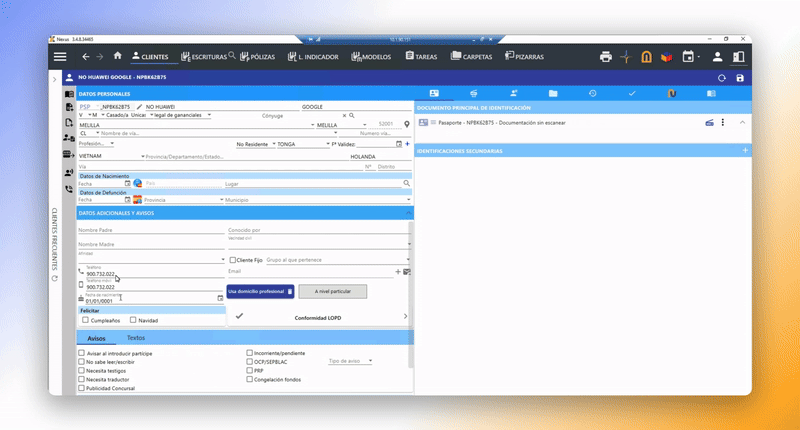800x430 pixels.
Task: Go to the Escrituras menu
Action: click(203, 57)
